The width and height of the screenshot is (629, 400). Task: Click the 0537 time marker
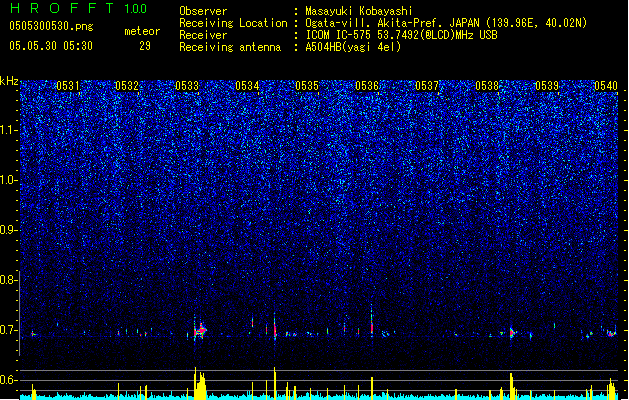(x=427, y=86)
